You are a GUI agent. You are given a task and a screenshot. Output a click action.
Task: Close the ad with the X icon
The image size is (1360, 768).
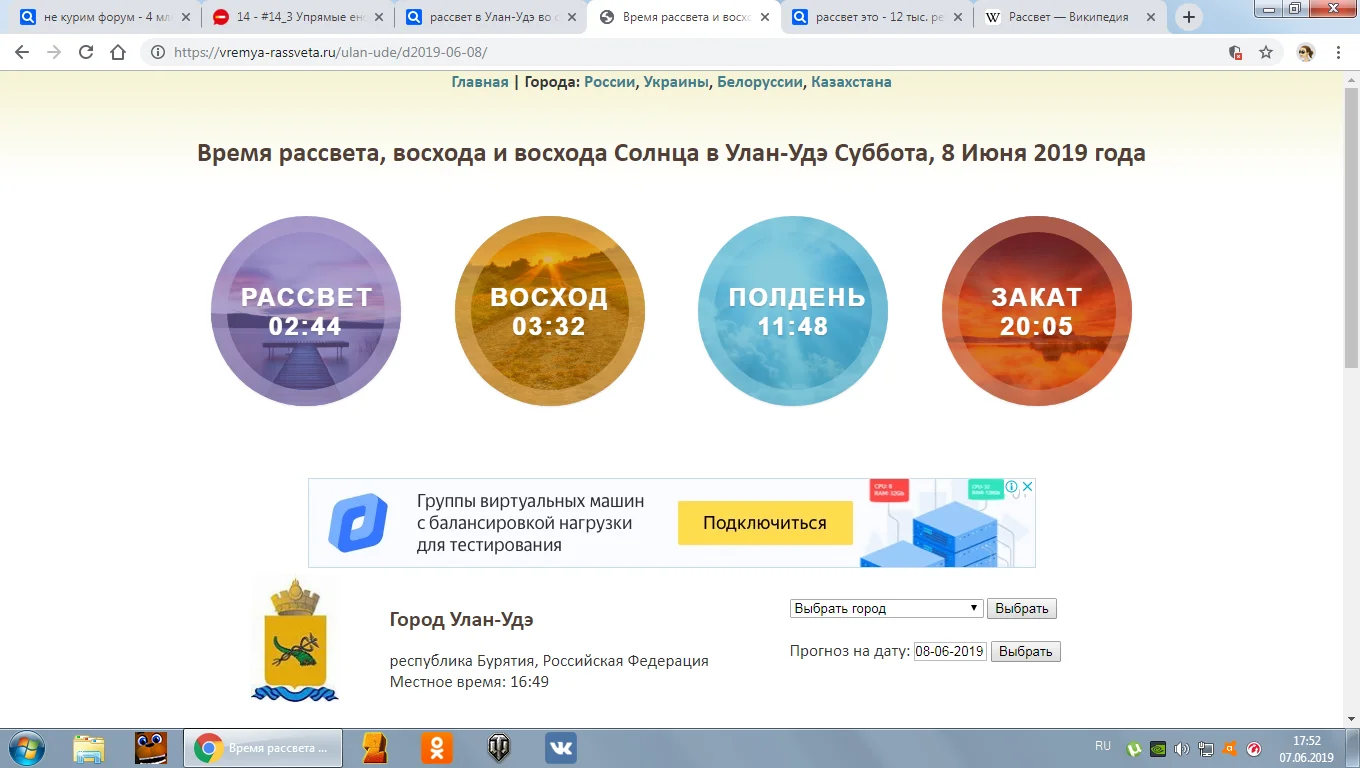[1026, 487]
